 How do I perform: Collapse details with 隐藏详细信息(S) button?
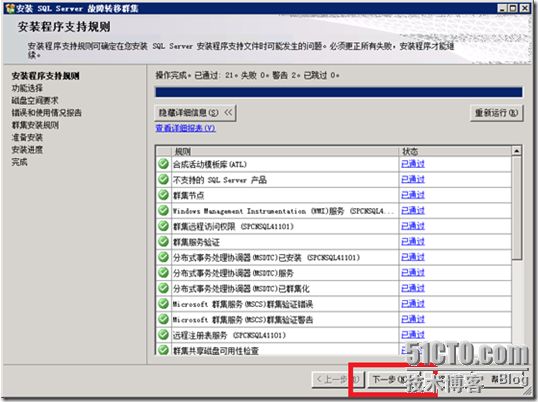(195, 113)
